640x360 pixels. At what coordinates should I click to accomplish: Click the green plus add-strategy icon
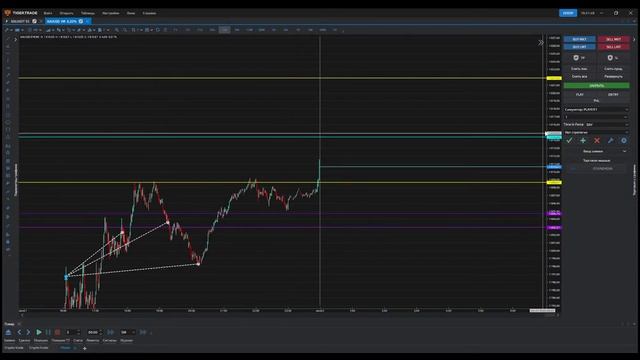tap(583, 140)
